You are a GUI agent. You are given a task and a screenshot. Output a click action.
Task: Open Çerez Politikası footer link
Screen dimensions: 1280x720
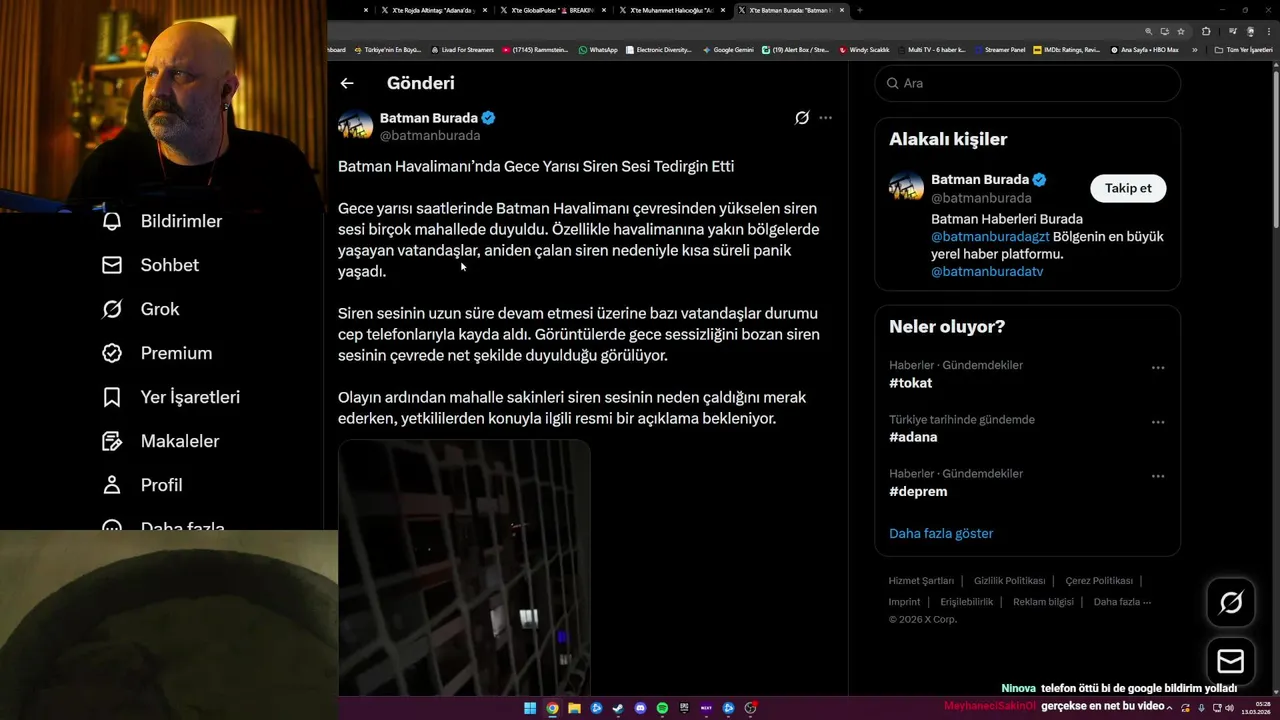[x=1099, y=581]
